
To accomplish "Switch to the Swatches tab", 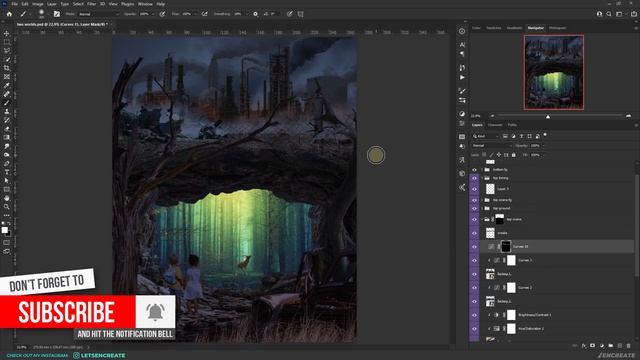I will [493, 28].
